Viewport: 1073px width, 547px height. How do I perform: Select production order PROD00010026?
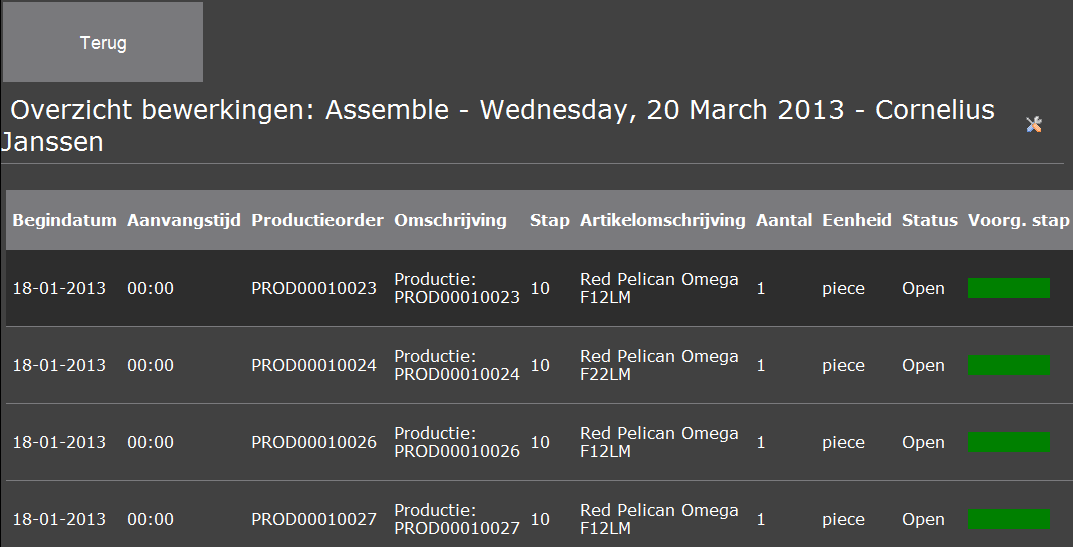pyautogui.click(x=313, y=442)
